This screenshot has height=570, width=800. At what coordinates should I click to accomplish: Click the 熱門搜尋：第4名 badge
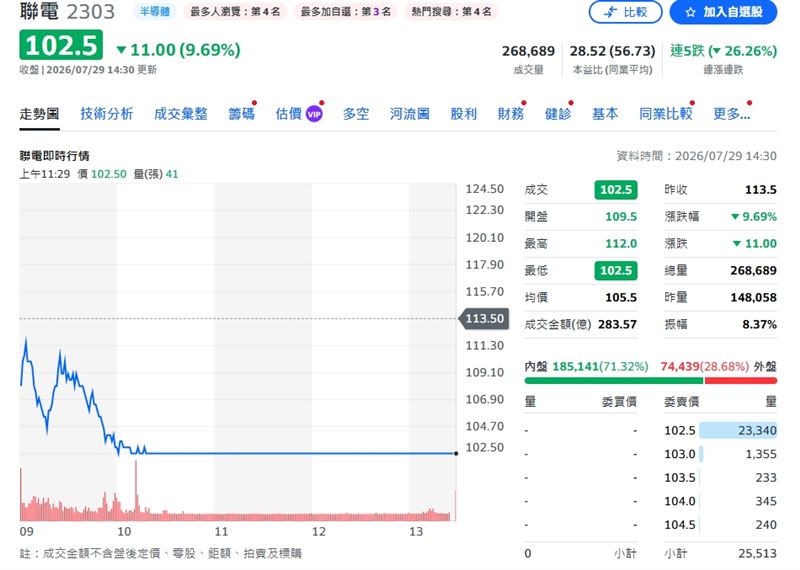click(452, 11)
